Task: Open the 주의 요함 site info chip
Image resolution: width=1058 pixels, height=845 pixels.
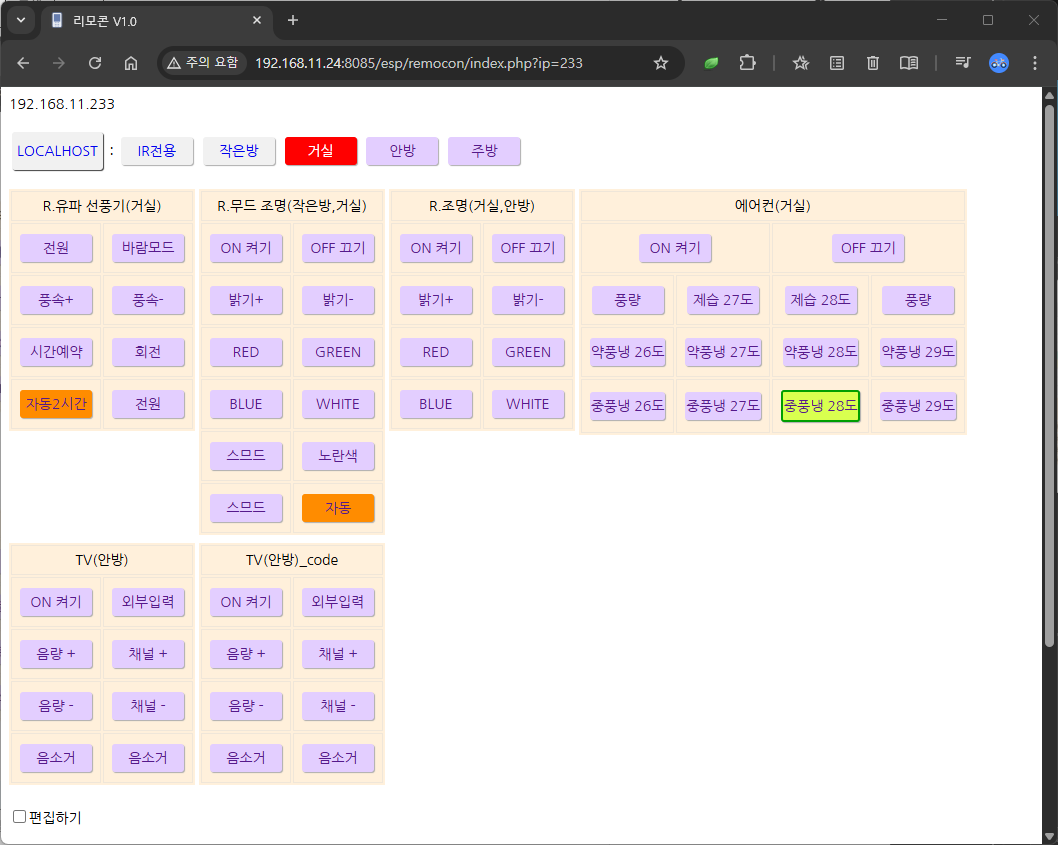Action: click(x=203, y=63)
